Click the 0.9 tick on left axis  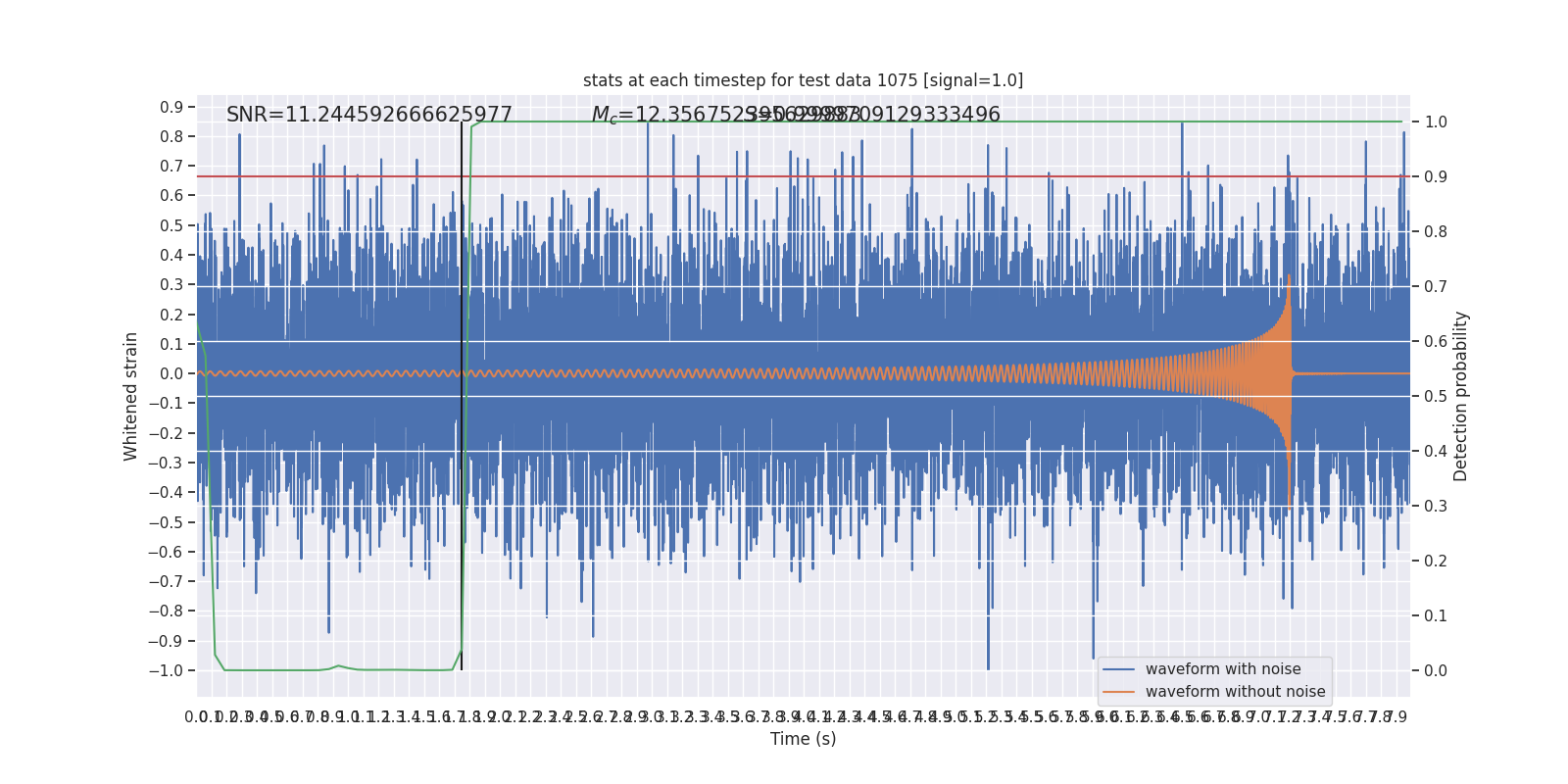[x=171, y=107]
